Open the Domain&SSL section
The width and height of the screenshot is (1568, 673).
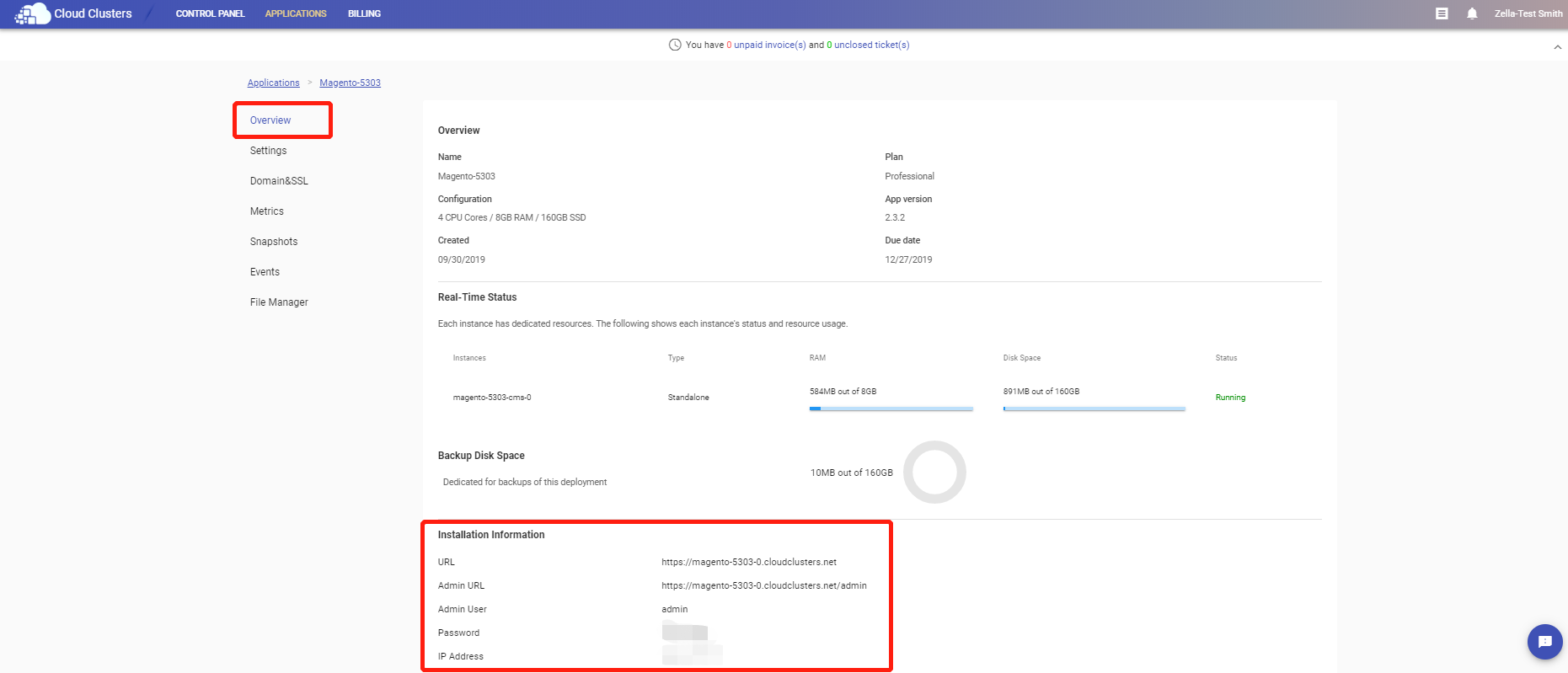pos(279,181)
